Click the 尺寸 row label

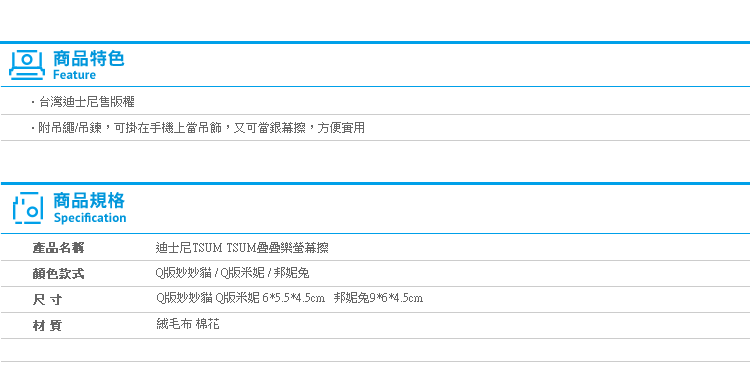point(47,300)
